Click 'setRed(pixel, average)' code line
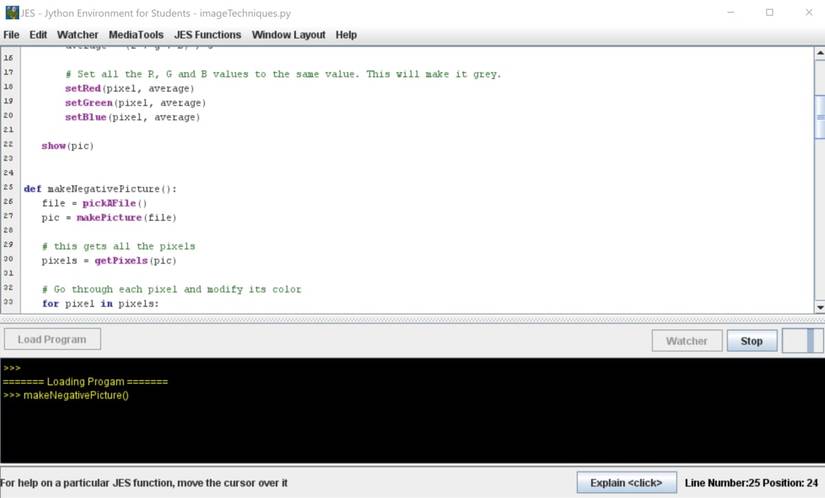The height and width of the screenshot is (498, 825). click(129, 88)
